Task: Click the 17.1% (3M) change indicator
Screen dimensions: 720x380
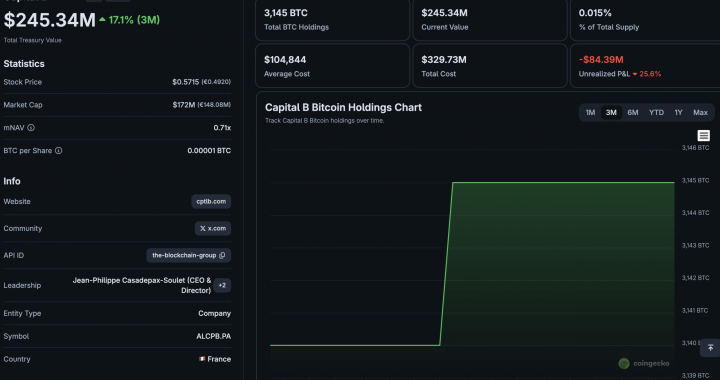Action: (x=129, y=20)
